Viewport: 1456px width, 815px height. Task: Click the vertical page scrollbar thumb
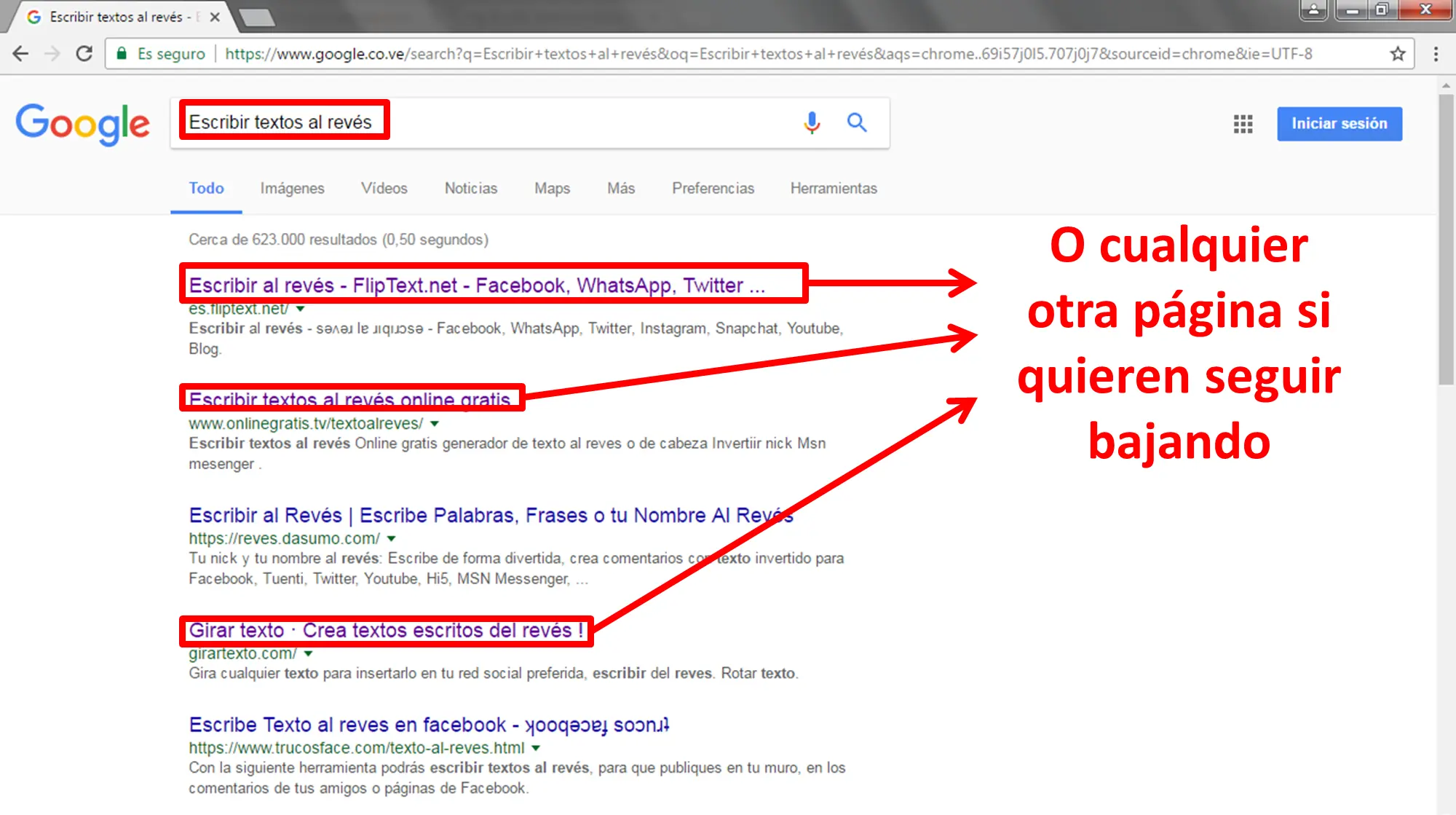1446,239
